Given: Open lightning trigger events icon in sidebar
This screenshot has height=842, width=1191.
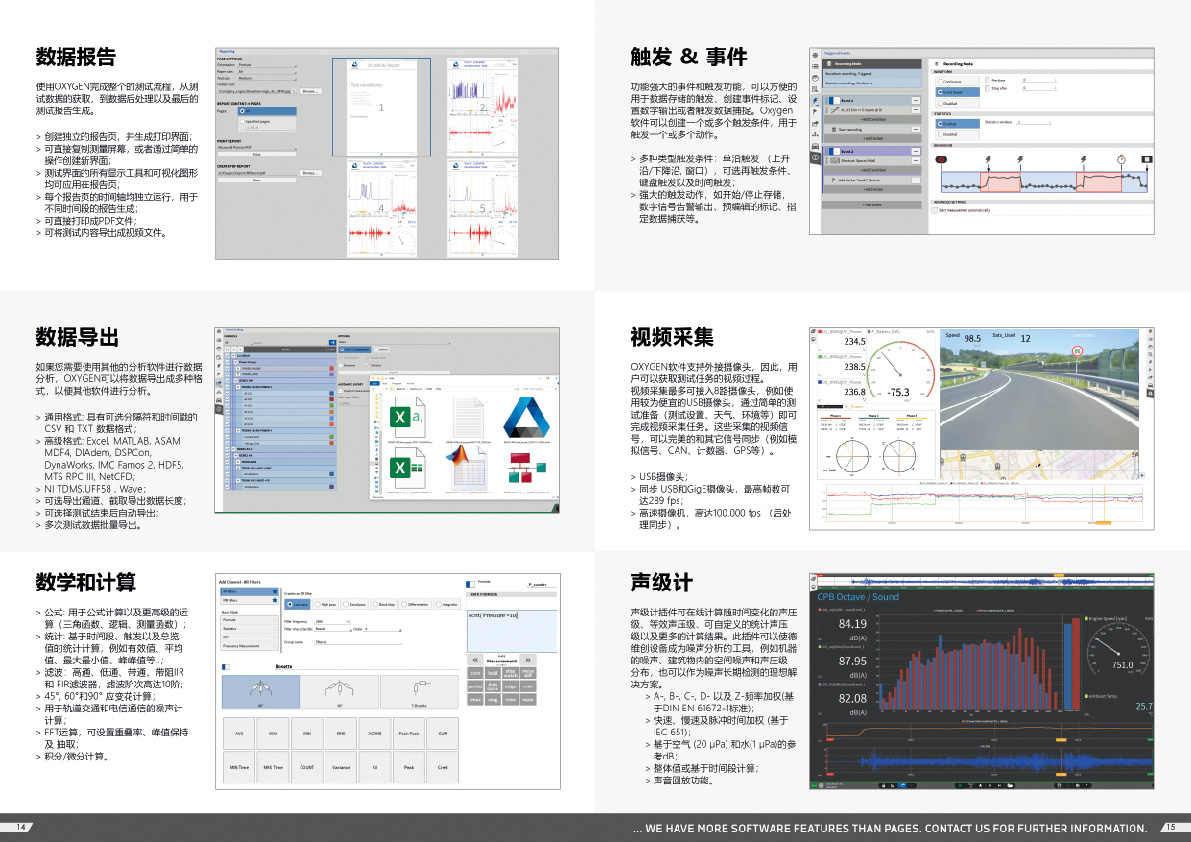Looking at the screenshot, I should (815, 100).
